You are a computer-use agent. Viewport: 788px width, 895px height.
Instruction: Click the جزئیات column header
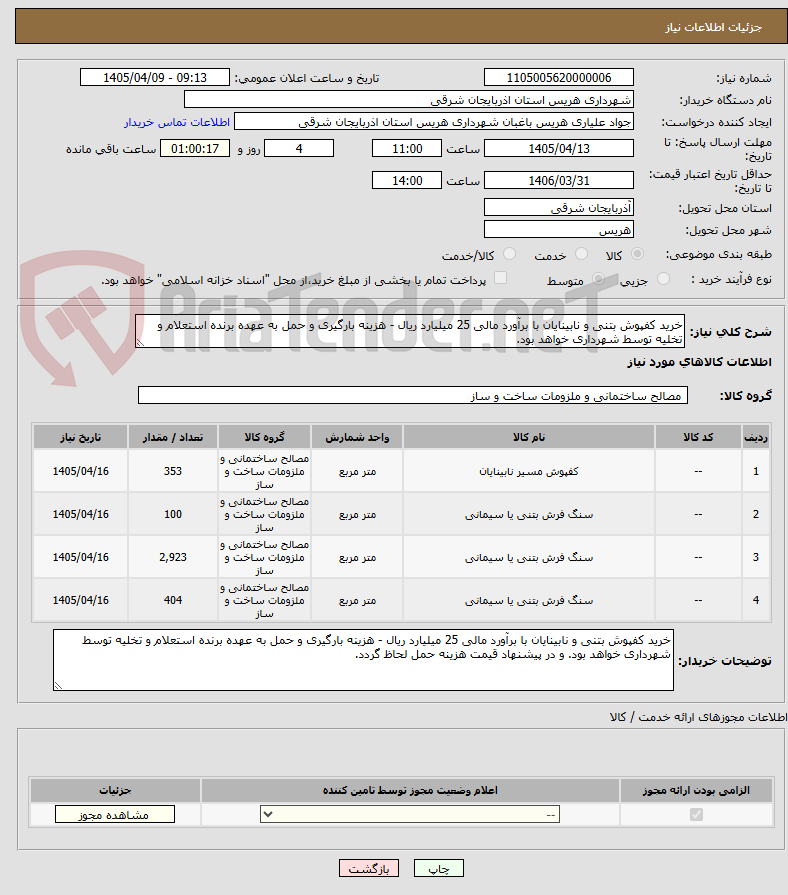(115, 791)
